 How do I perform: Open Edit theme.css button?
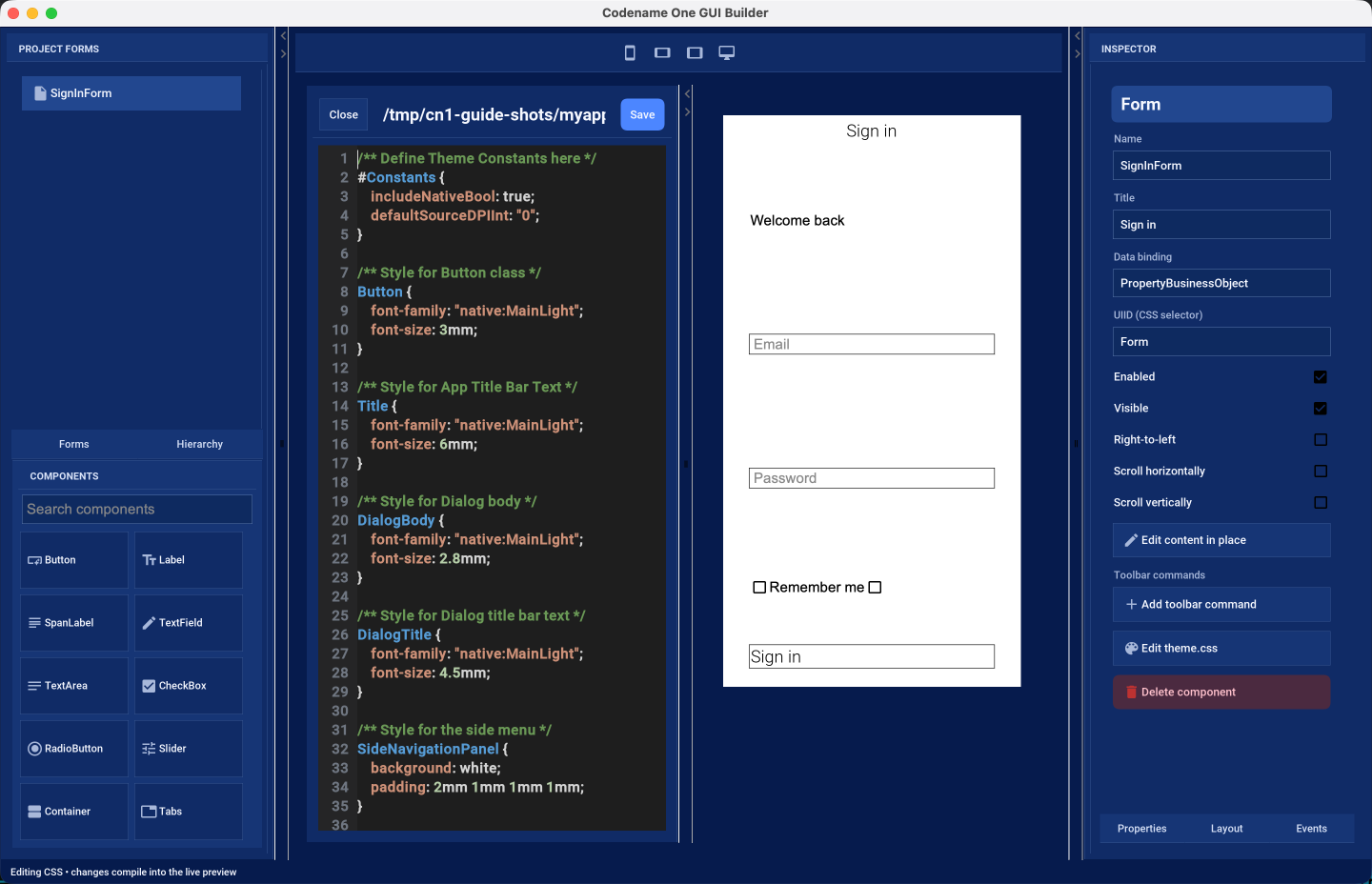pyautogui.click(x=1221, y=648)
